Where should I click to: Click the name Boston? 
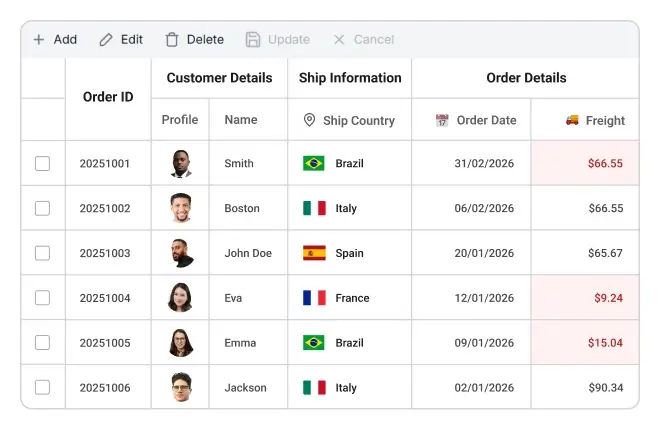tap(242, 208)
